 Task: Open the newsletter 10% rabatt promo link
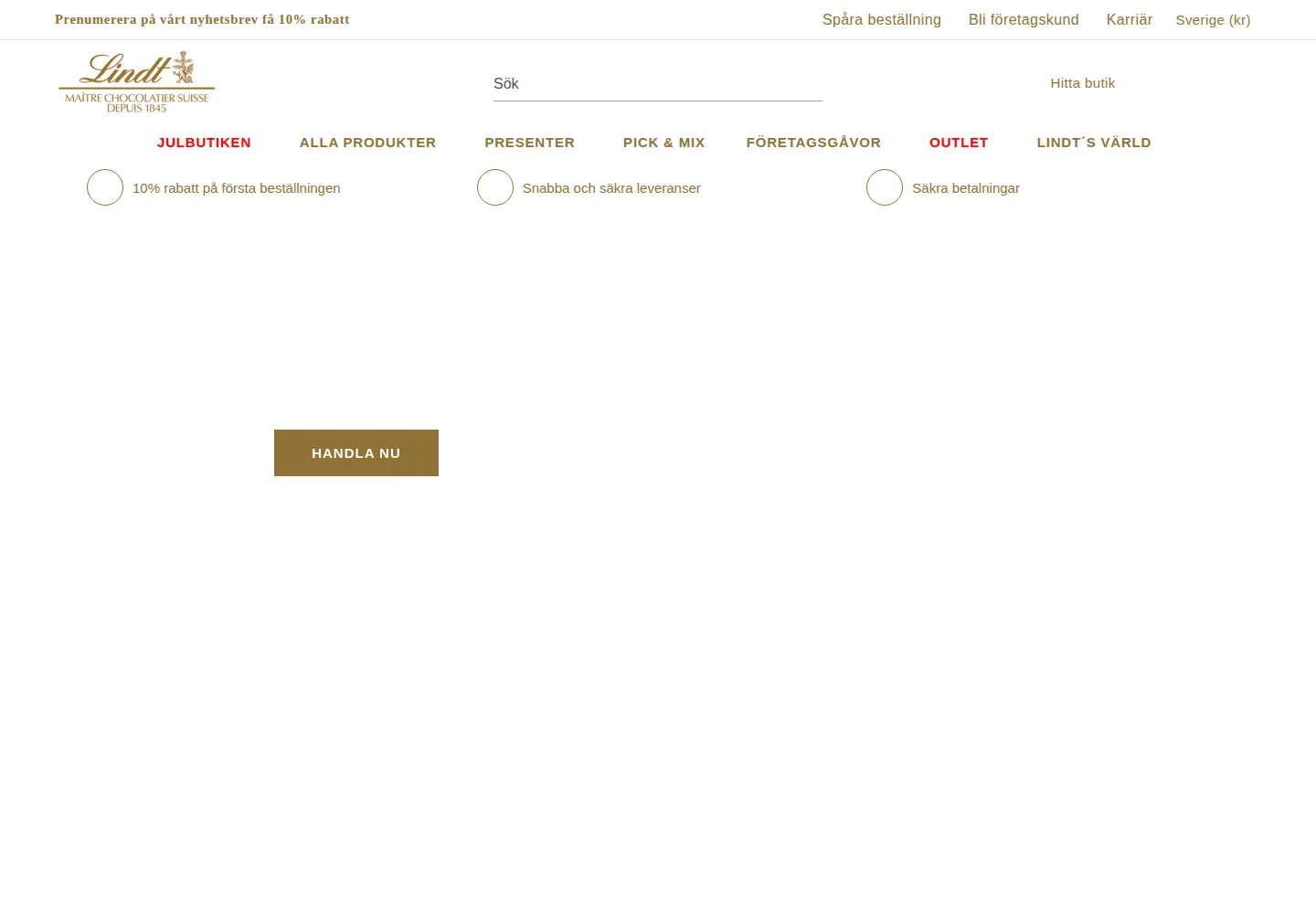(202, 19)
